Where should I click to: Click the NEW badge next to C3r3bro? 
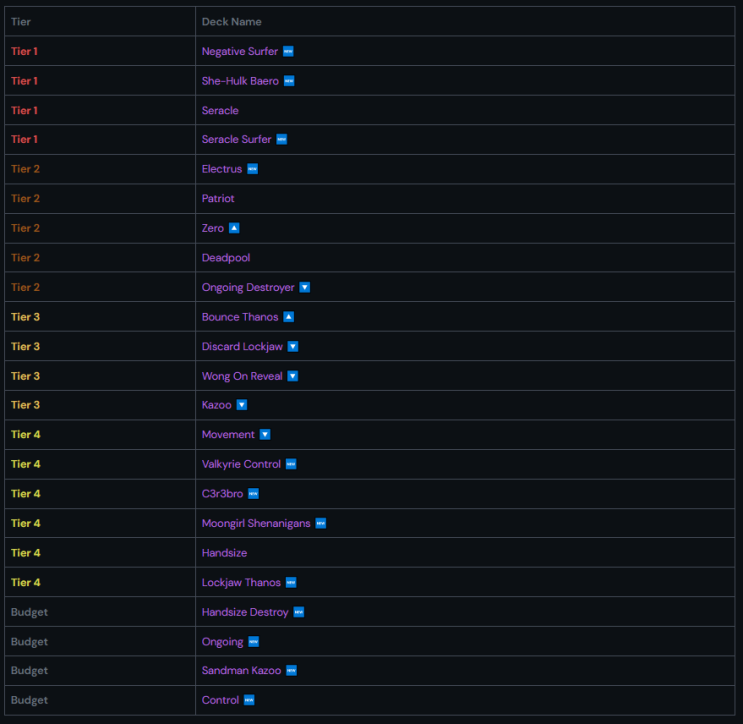(x=254, y=494)
